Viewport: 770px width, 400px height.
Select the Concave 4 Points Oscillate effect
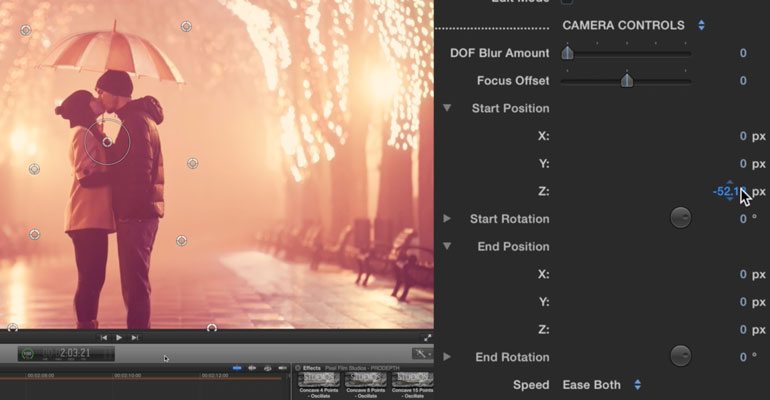point(319,385)
